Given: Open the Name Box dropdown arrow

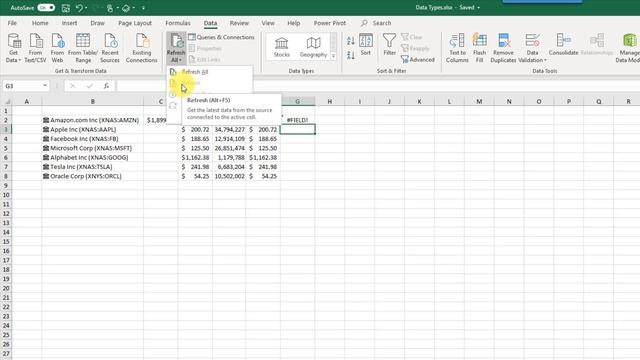Looking at the screenshot, I should [x=44, y=86].
